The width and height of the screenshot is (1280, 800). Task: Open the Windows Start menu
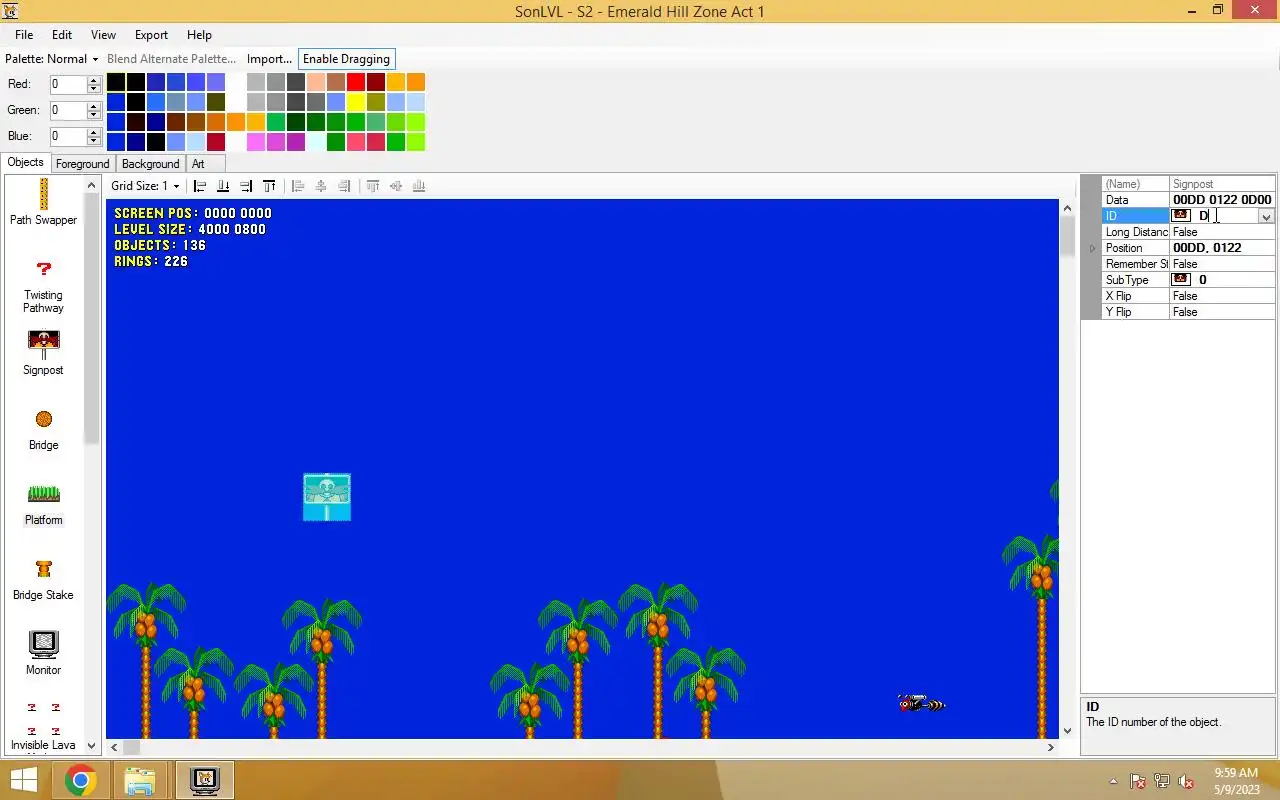(x=24, y=780)
